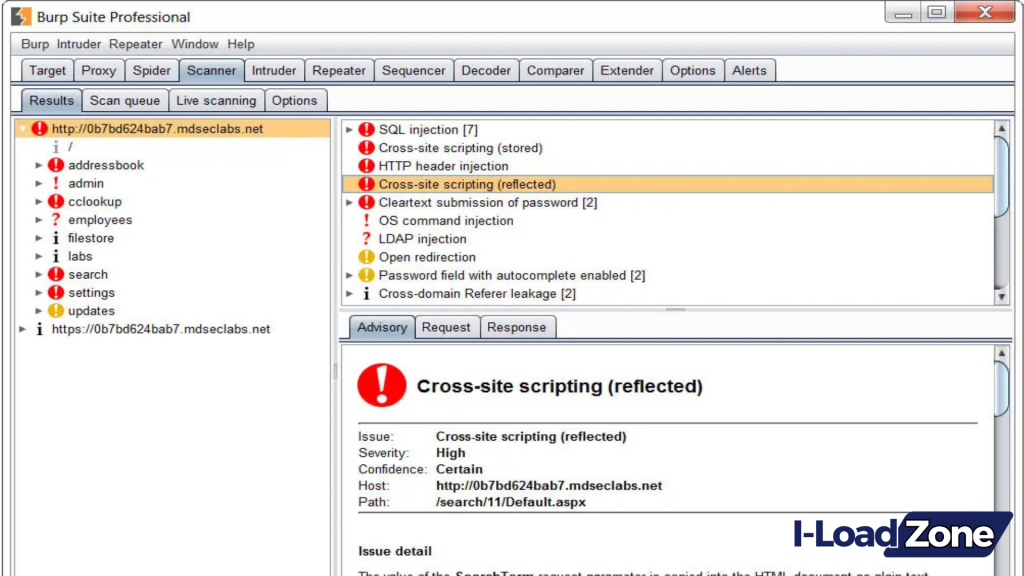Expand the Cleartext submission of password issue

point(349,202)
